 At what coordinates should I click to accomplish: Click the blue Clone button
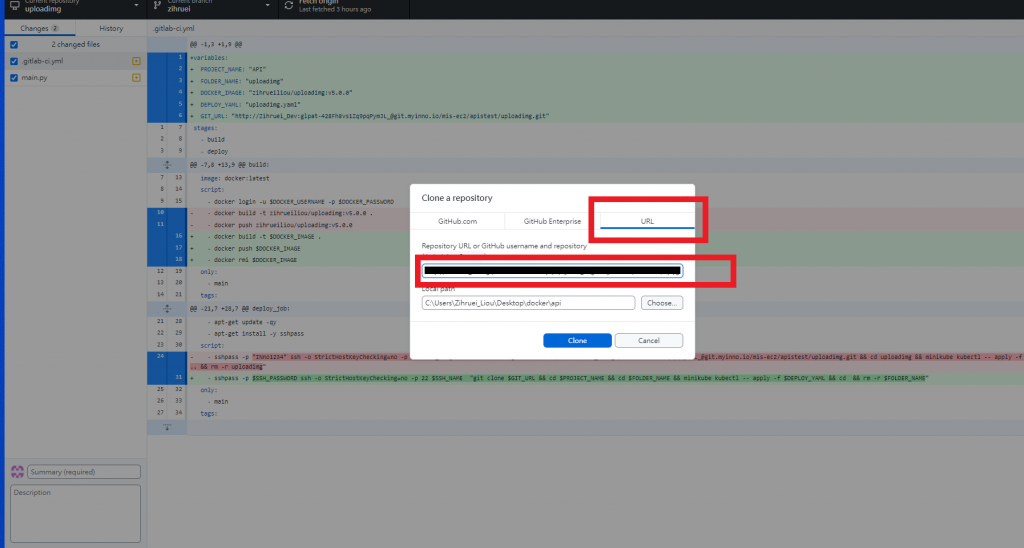click(577, 340)
